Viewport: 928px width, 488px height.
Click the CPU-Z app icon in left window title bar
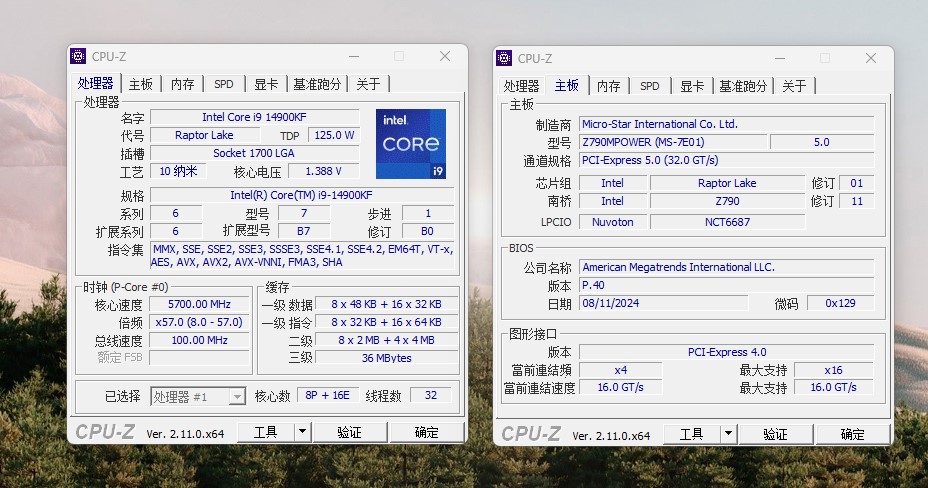78,56
